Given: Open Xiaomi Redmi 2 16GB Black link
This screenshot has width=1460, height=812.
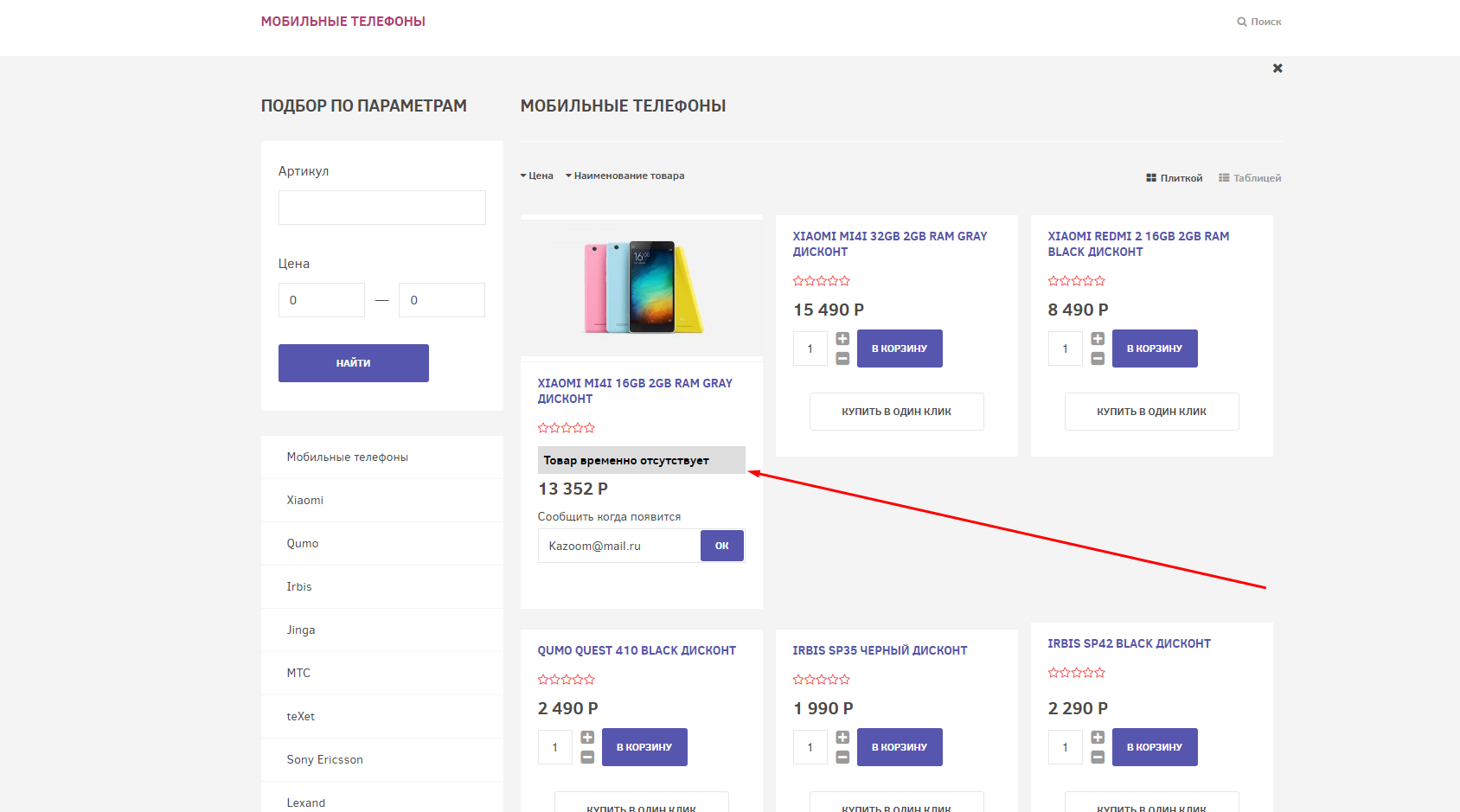Looking at the screenshot, I should click(x=1138, y=244).
